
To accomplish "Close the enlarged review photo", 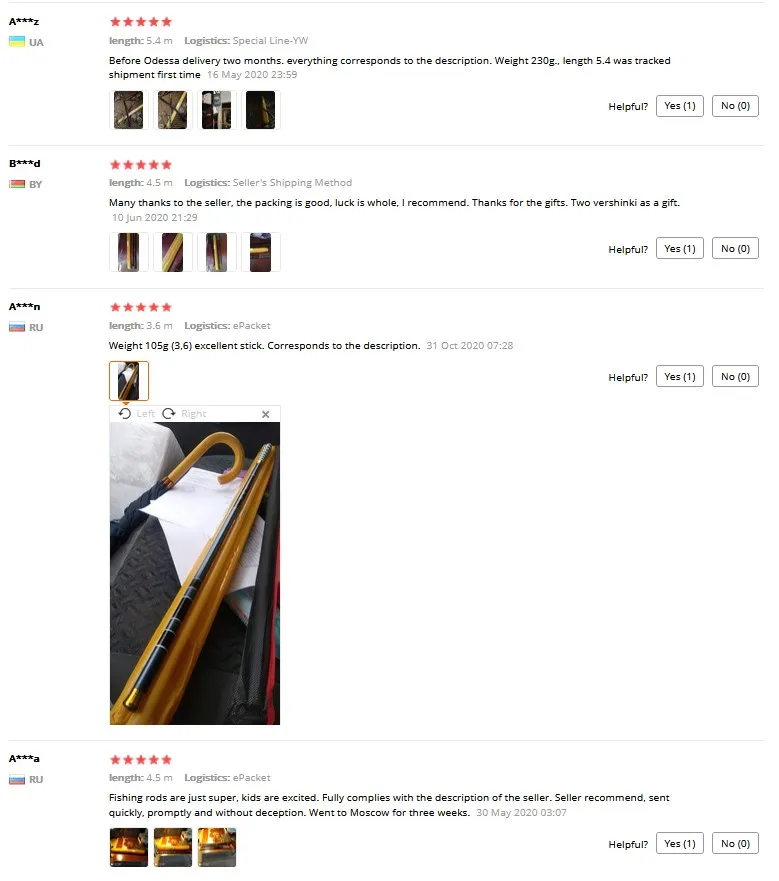I will [x=266, y=414].
